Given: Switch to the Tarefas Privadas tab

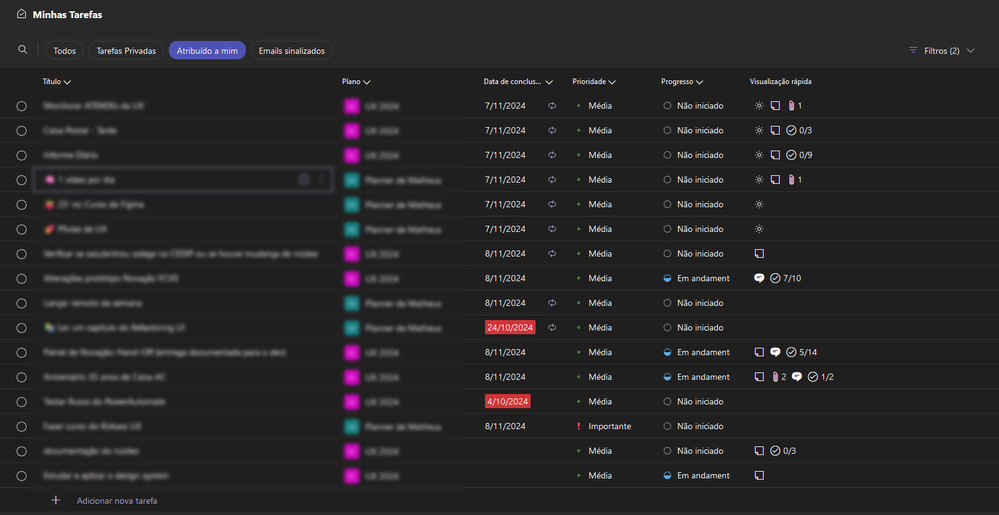Looking at the screenshot, I should [126, 50].
